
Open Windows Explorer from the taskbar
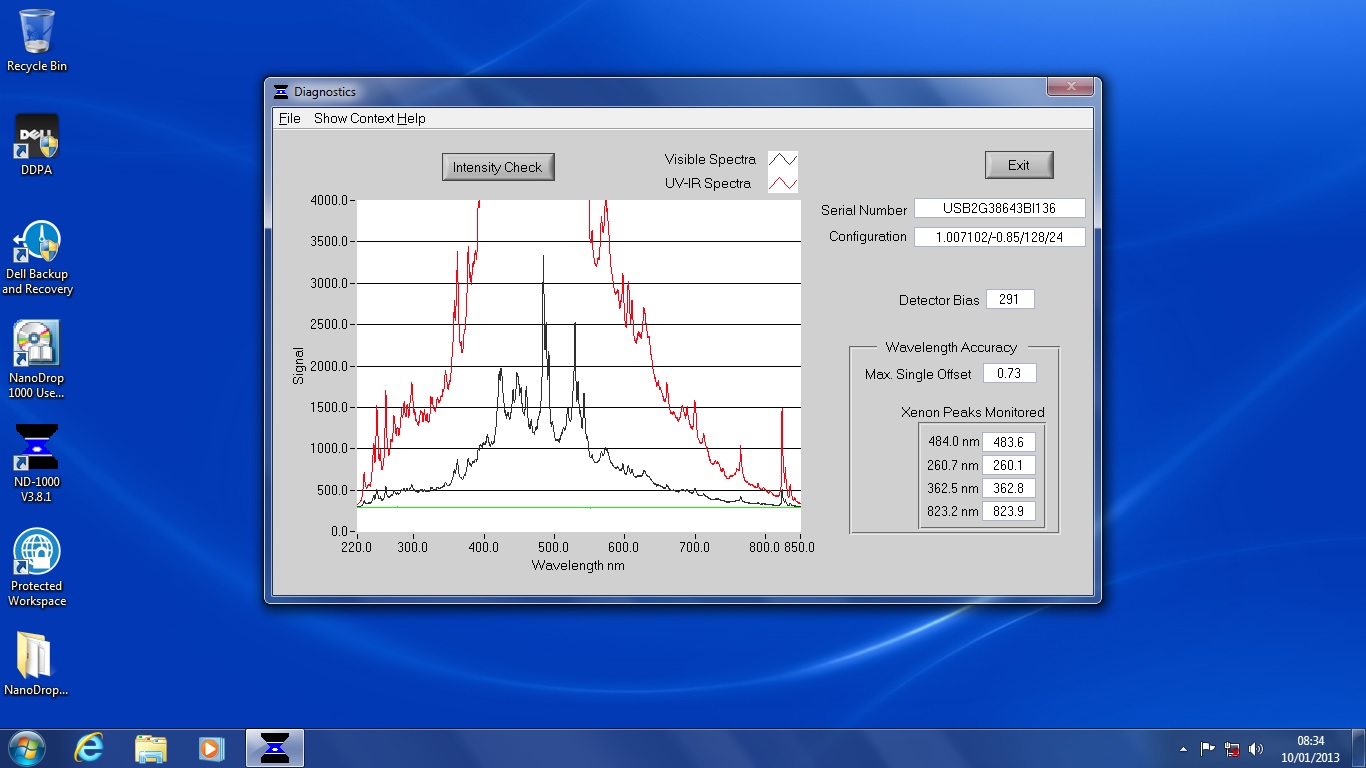(151, 748)
